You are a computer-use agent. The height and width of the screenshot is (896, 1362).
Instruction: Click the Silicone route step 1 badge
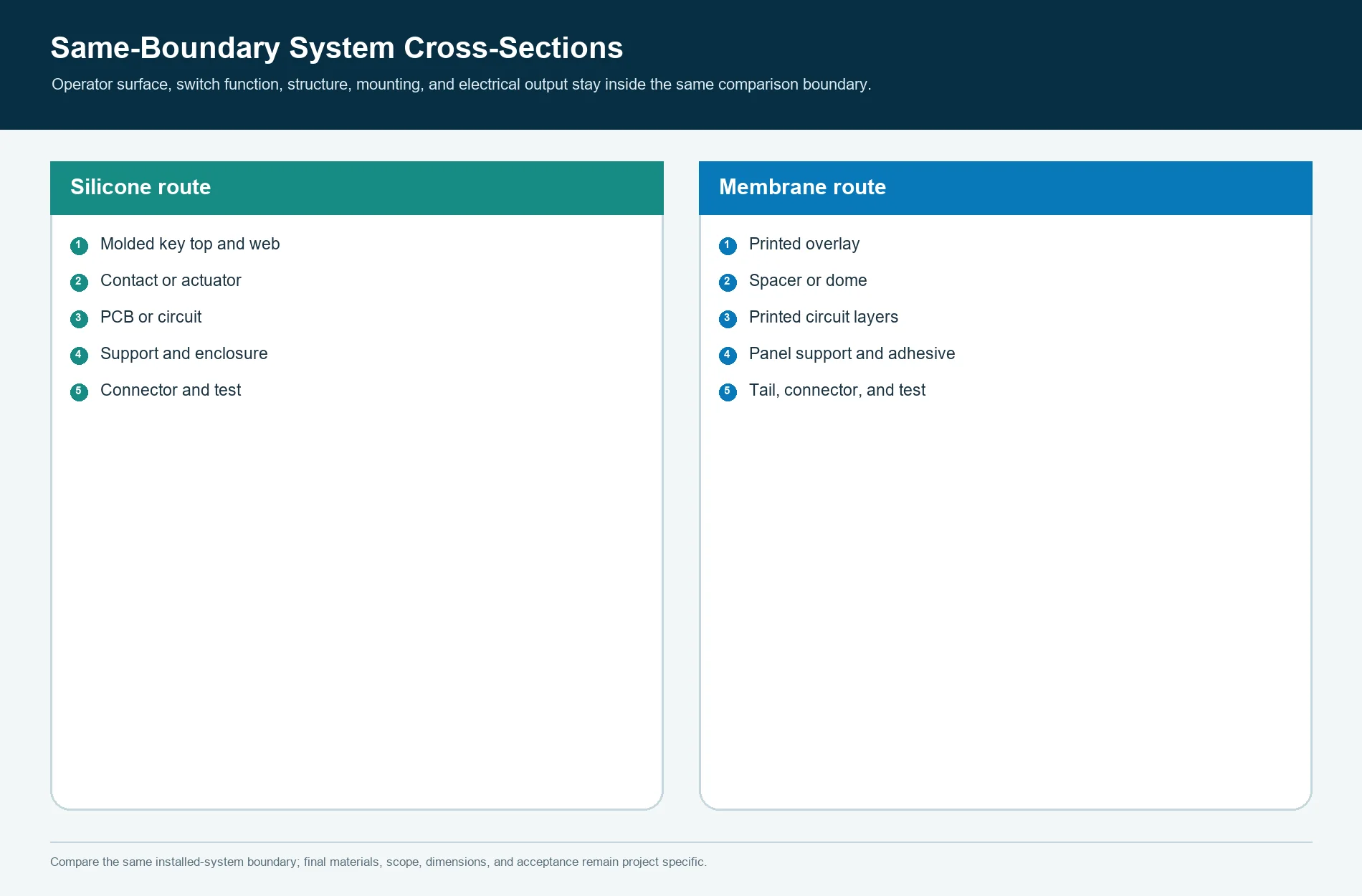pyautogui.click(x=79, y=246)
